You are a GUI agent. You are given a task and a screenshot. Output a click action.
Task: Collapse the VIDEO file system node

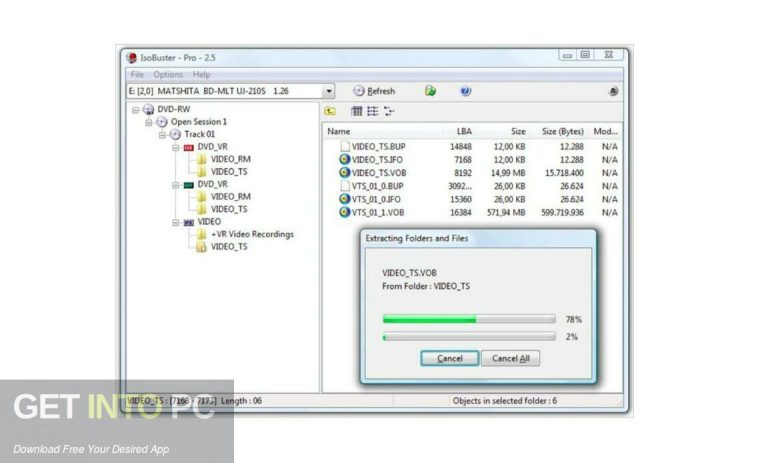[175, 223]
